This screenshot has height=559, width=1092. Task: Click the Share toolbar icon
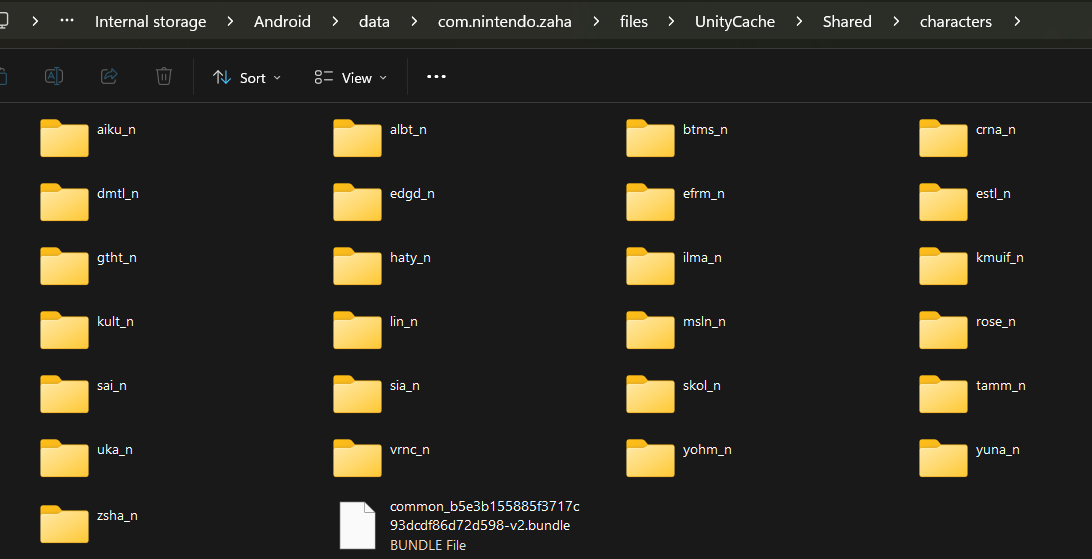(109, 77)
